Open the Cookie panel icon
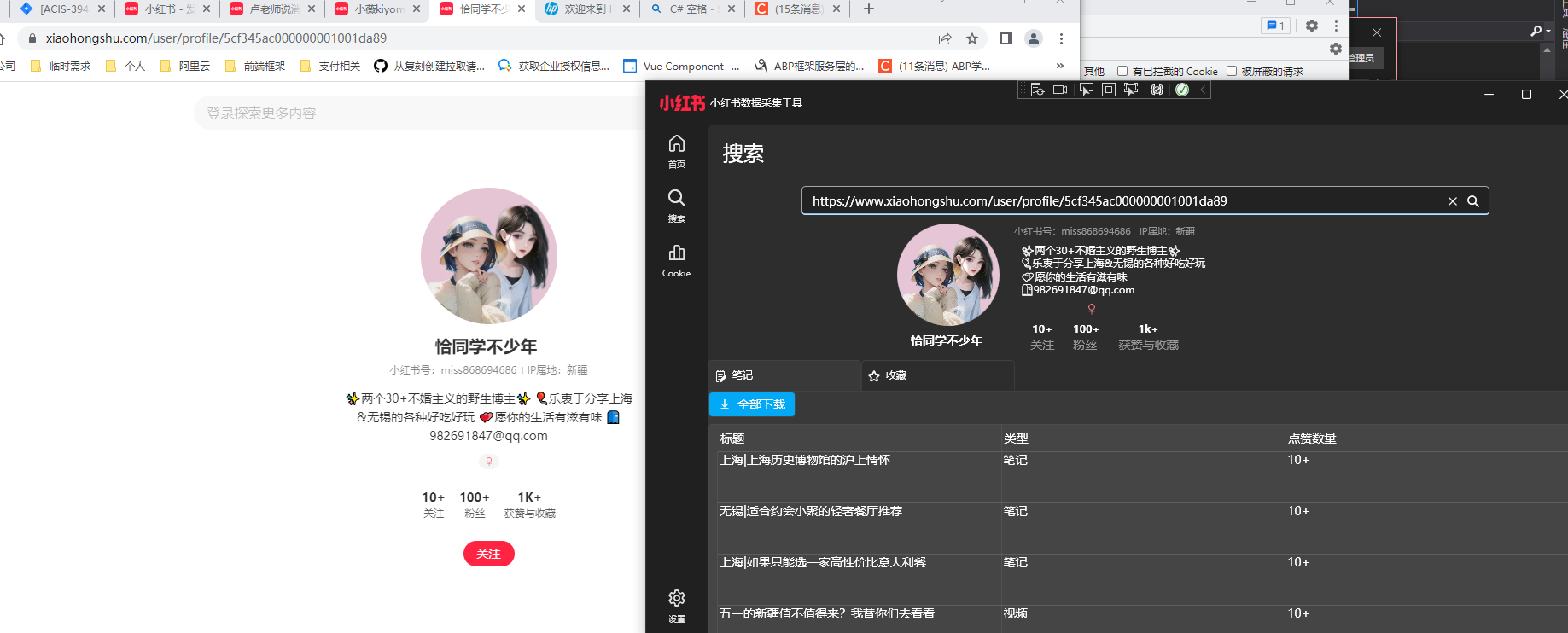 (677, 260)
